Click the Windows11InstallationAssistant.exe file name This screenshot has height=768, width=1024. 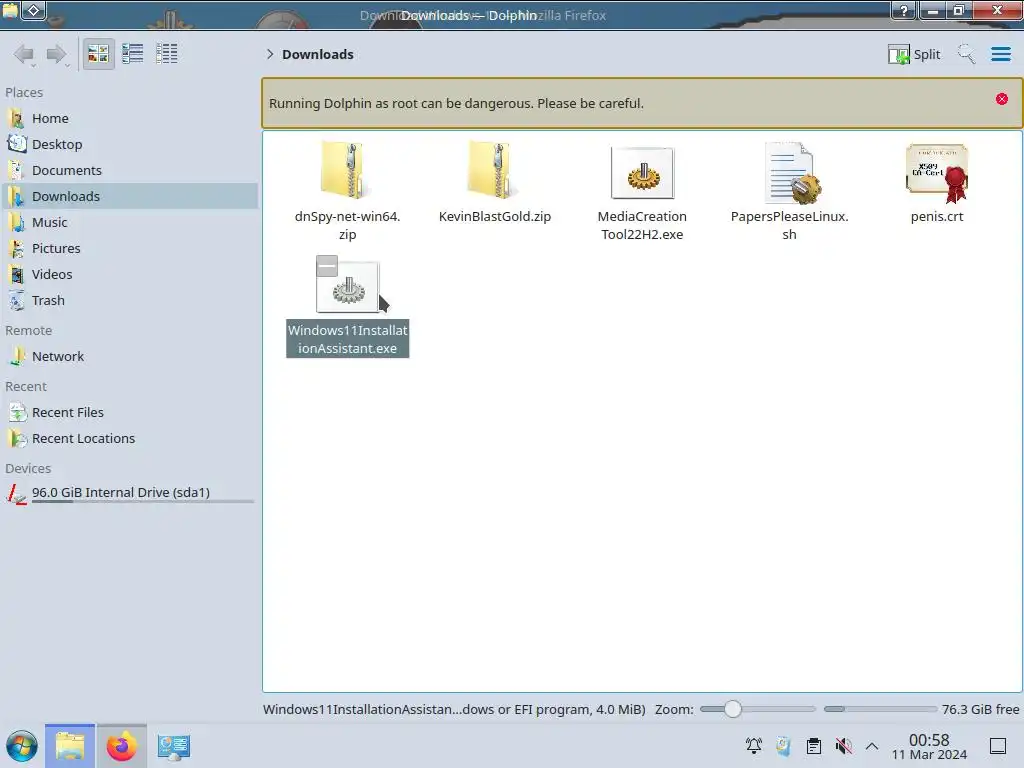pos(347,340)
